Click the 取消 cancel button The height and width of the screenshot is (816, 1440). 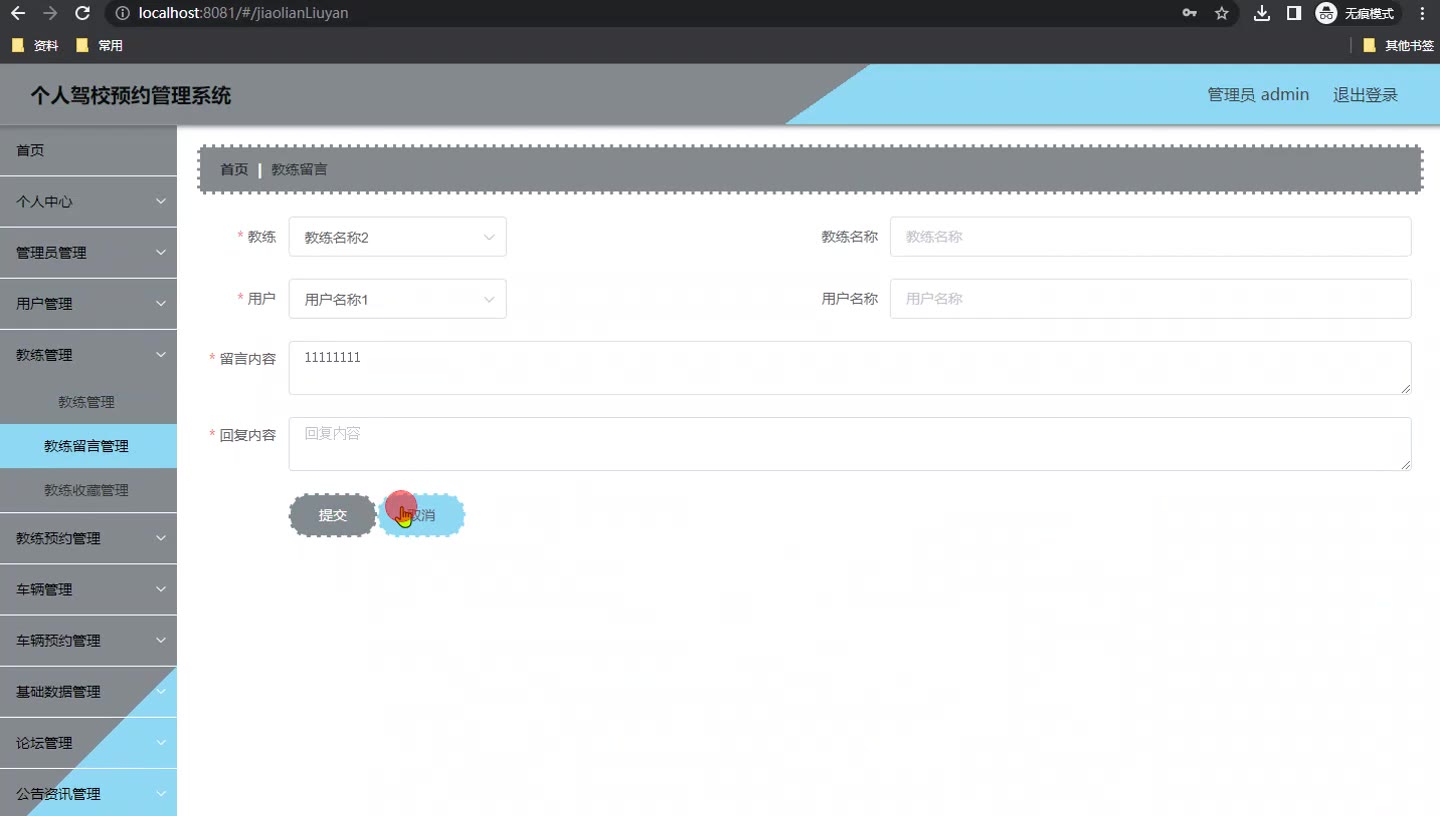coord(421,515)
